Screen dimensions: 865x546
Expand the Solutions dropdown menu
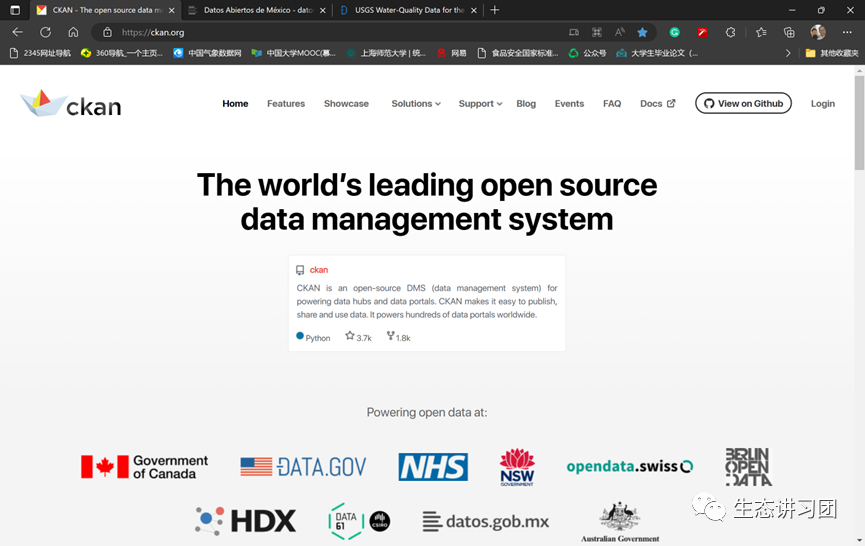tap(416, 104)
